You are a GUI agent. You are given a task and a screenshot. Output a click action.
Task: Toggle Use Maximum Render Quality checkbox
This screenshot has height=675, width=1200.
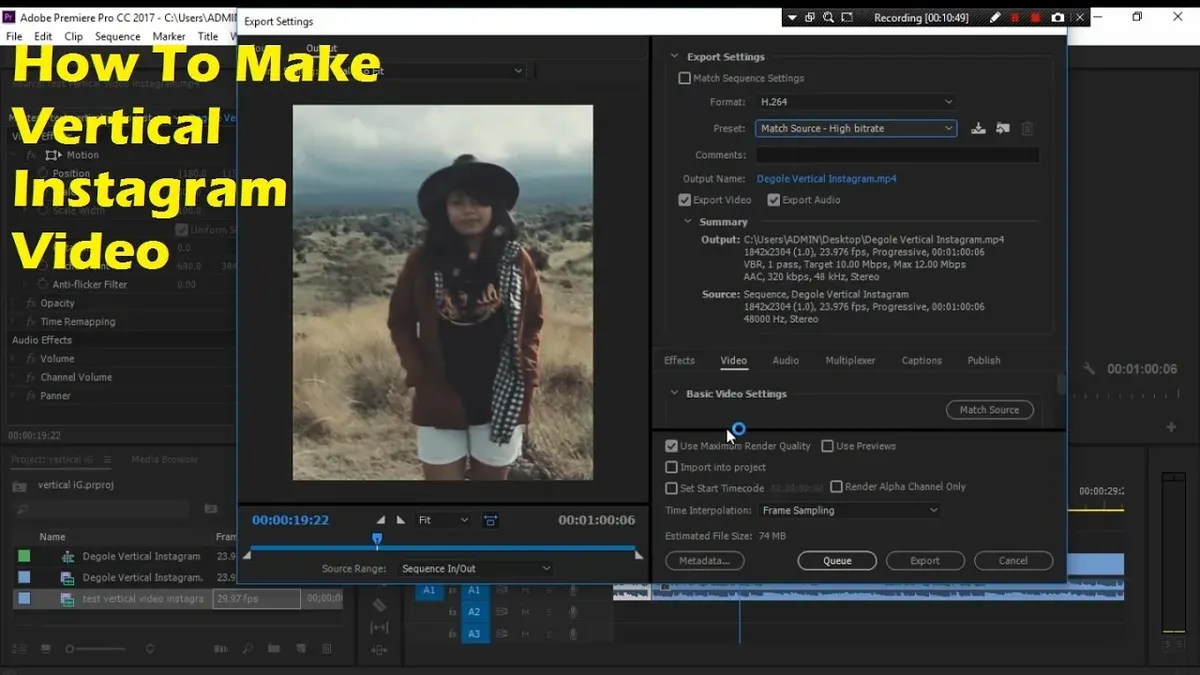click(x=671, y=446)
